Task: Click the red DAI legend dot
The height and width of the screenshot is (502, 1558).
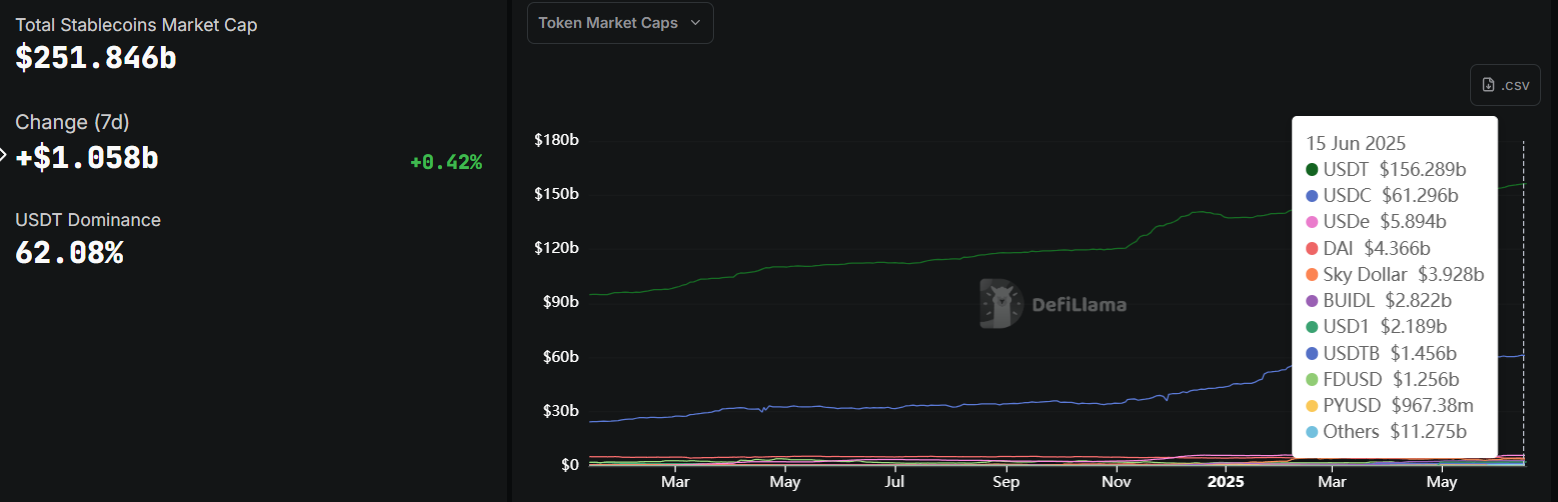Action: tap(1312, 248)
